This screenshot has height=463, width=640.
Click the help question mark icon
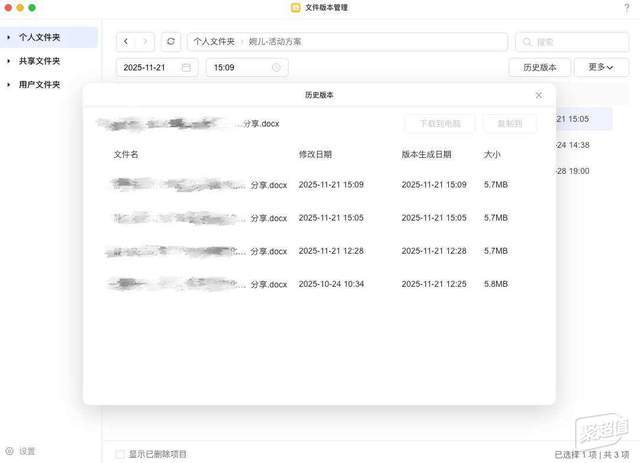point(626,8)
